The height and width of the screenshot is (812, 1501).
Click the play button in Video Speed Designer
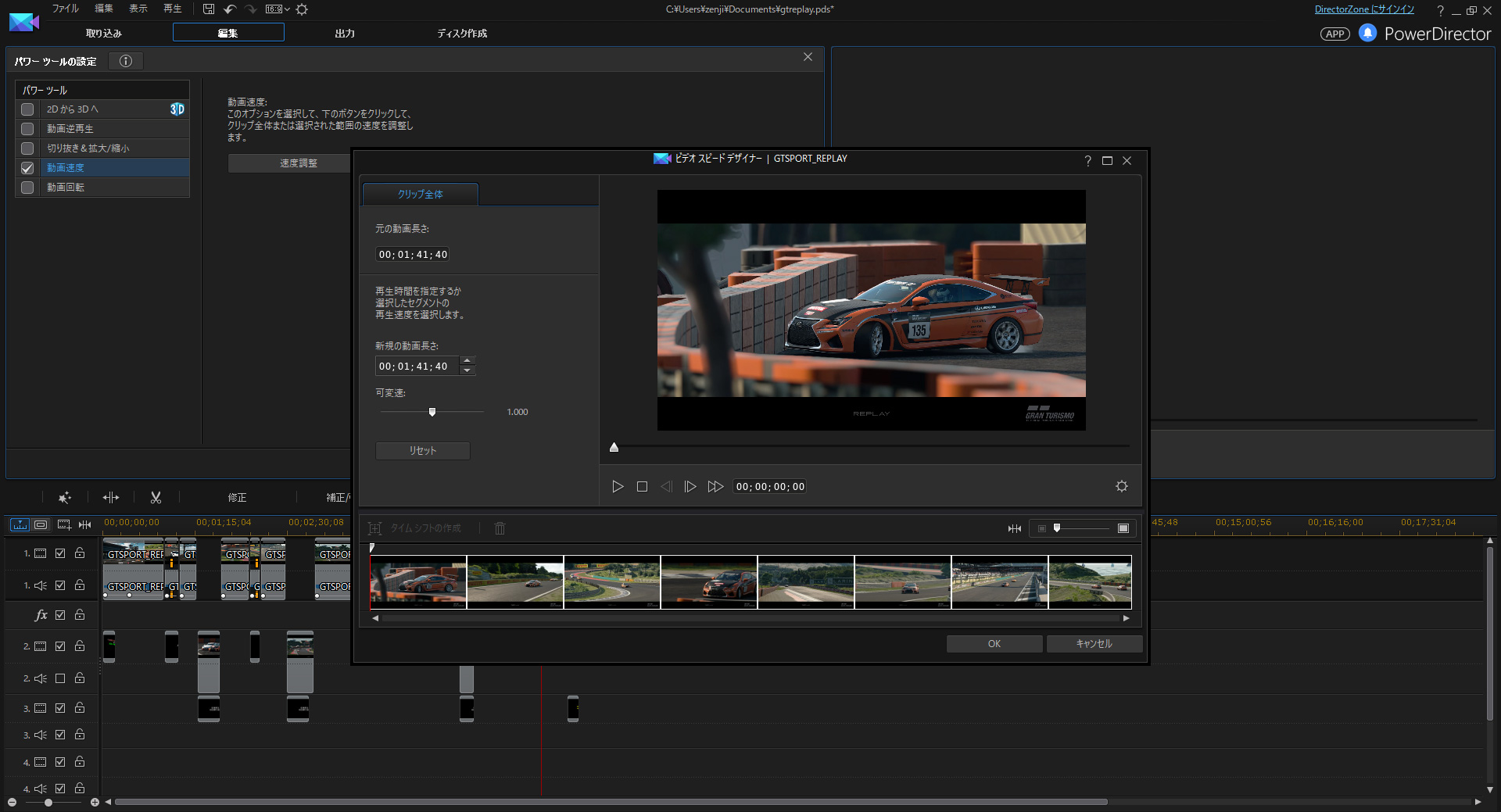[x=618, y=486]
